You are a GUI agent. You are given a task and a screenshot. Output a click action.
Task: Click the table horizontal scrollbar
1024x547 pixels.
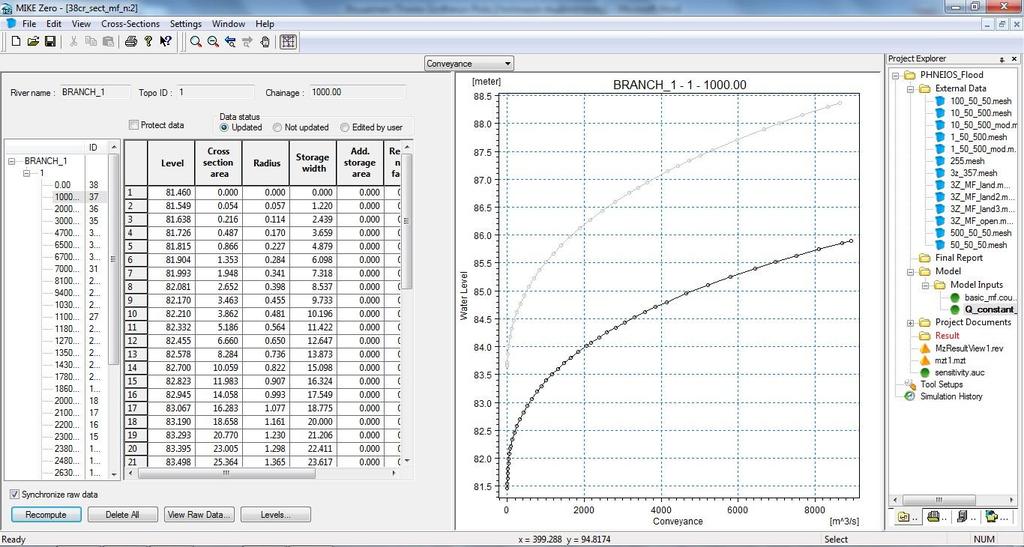coord(264,474)
